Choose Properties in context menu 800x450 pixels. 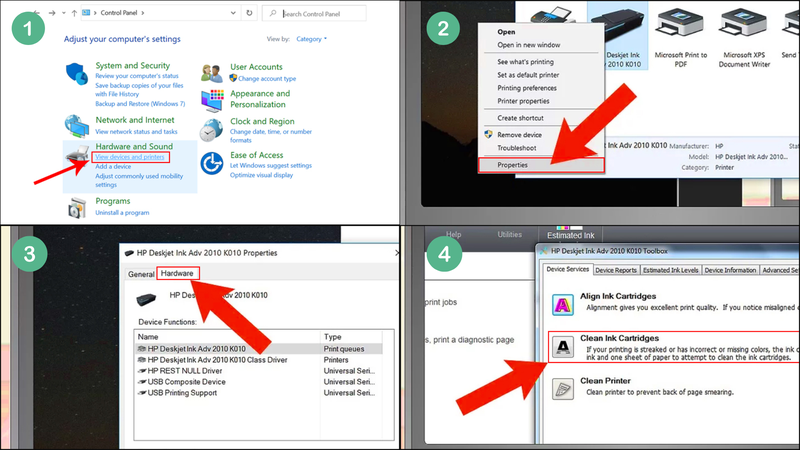coord(541,165)
